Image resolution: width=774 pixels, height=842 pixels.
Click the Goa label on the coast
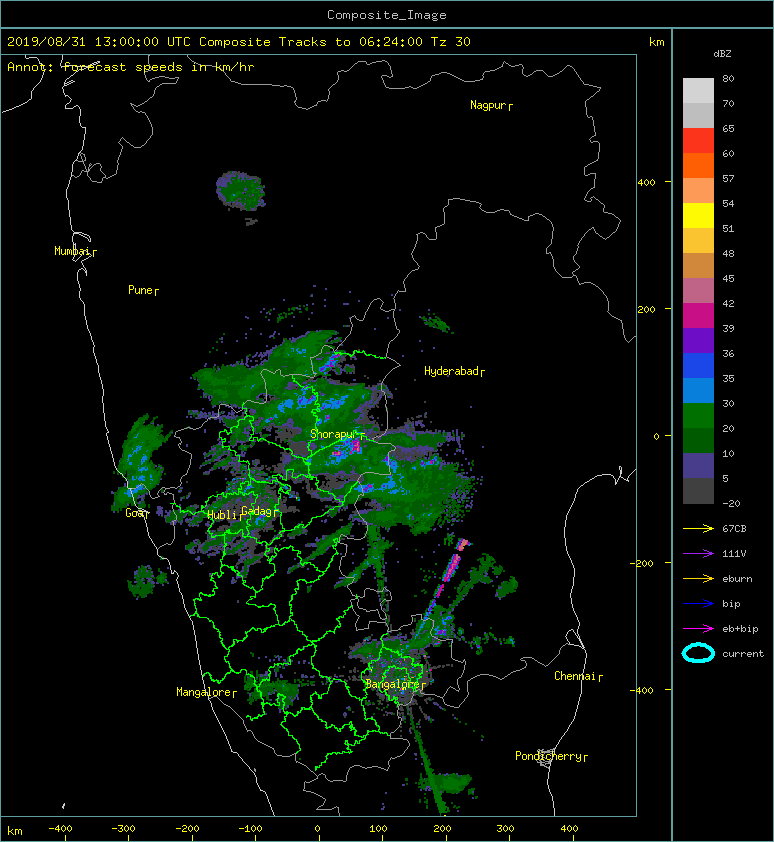coord(134,513)
